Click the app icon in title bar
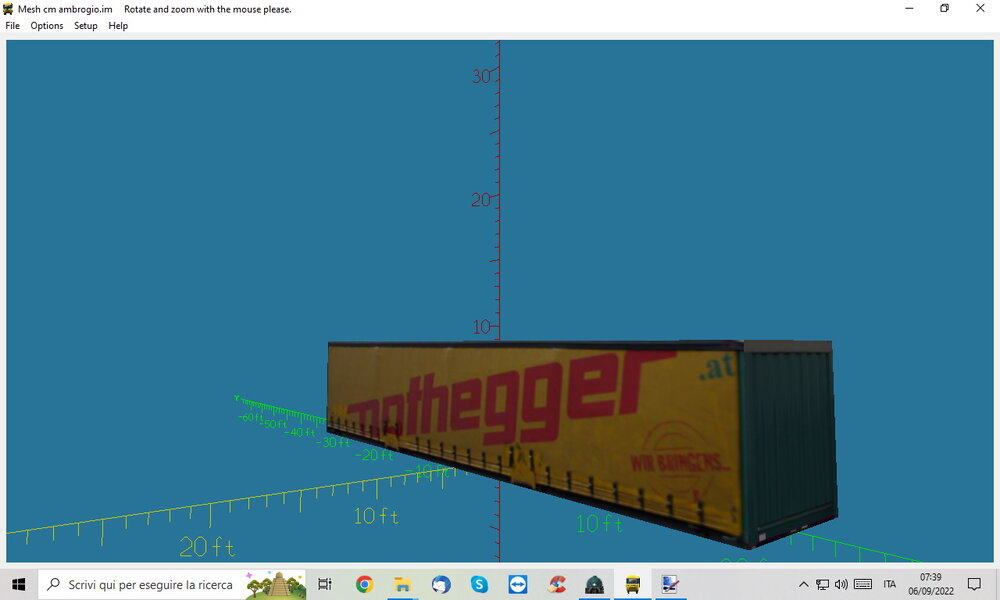The width and height of the screenshot is (1000, 600). click(8, 9)
